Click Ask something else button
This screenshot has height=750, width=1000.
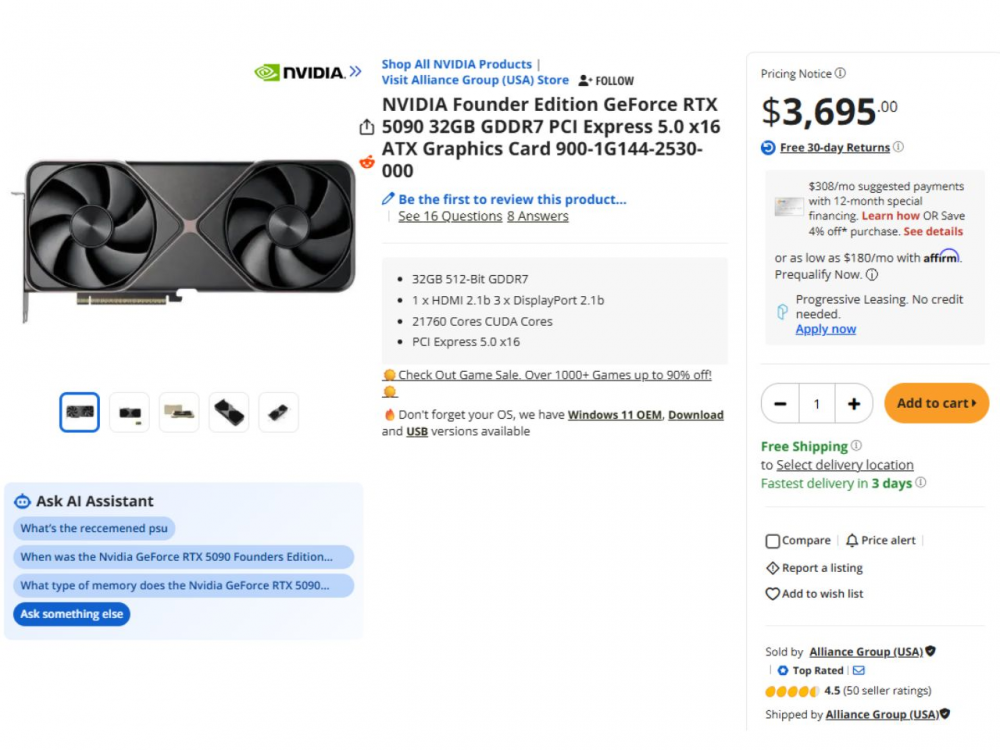(x=72, y=614)
